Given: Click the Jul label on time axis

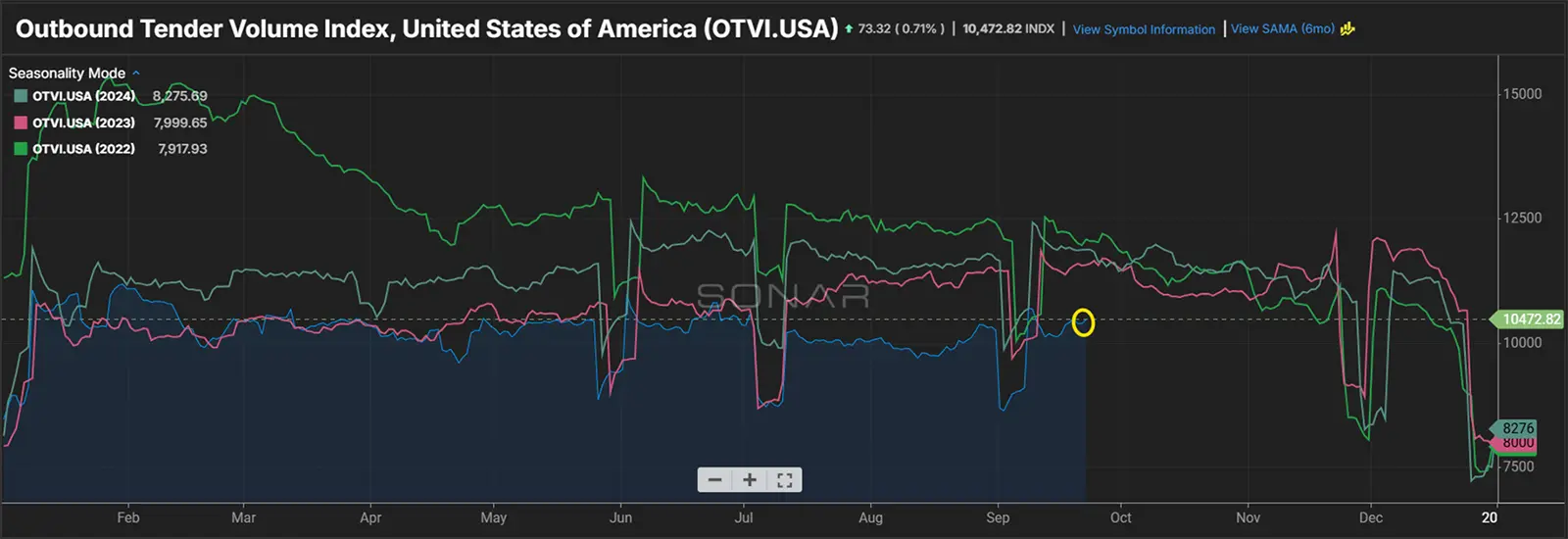Looking at the screenshot, I should pos(744,517).
